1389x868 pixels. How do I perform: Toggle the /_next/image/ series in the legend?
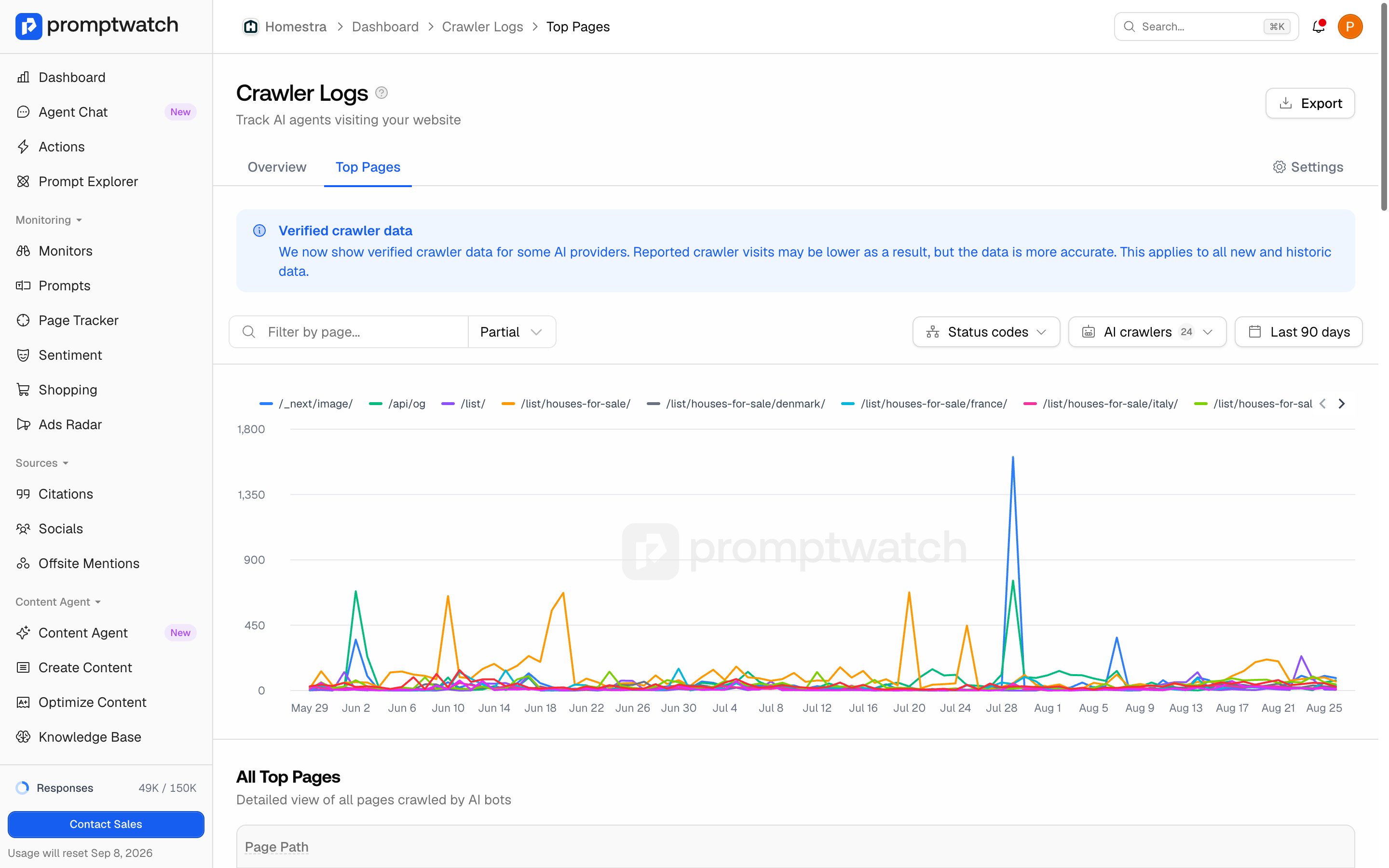click(x=306, y=404)
